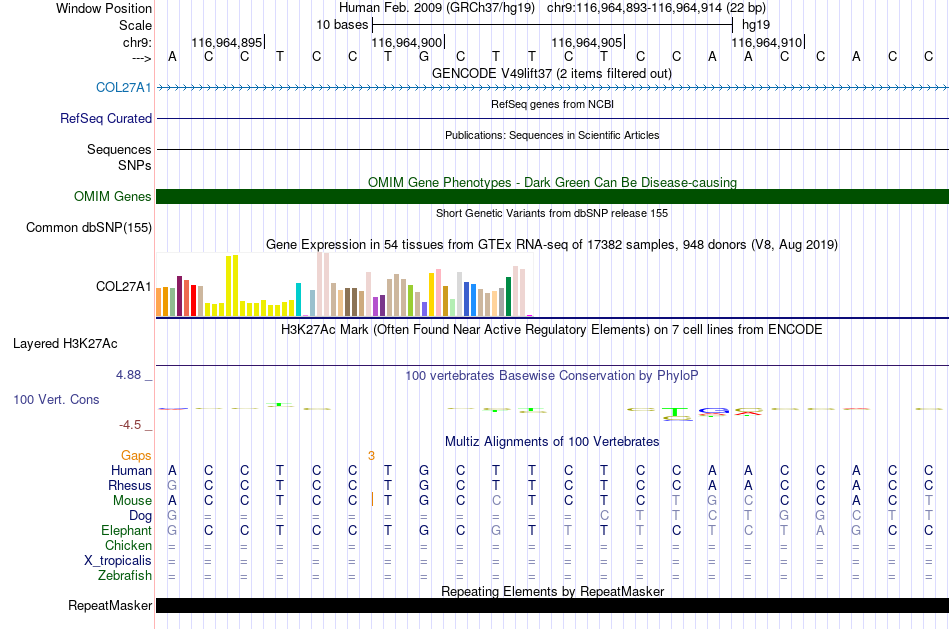Click the orange gap marker labeled 3
Screen dimensions: 950x629
click(371, 456)
